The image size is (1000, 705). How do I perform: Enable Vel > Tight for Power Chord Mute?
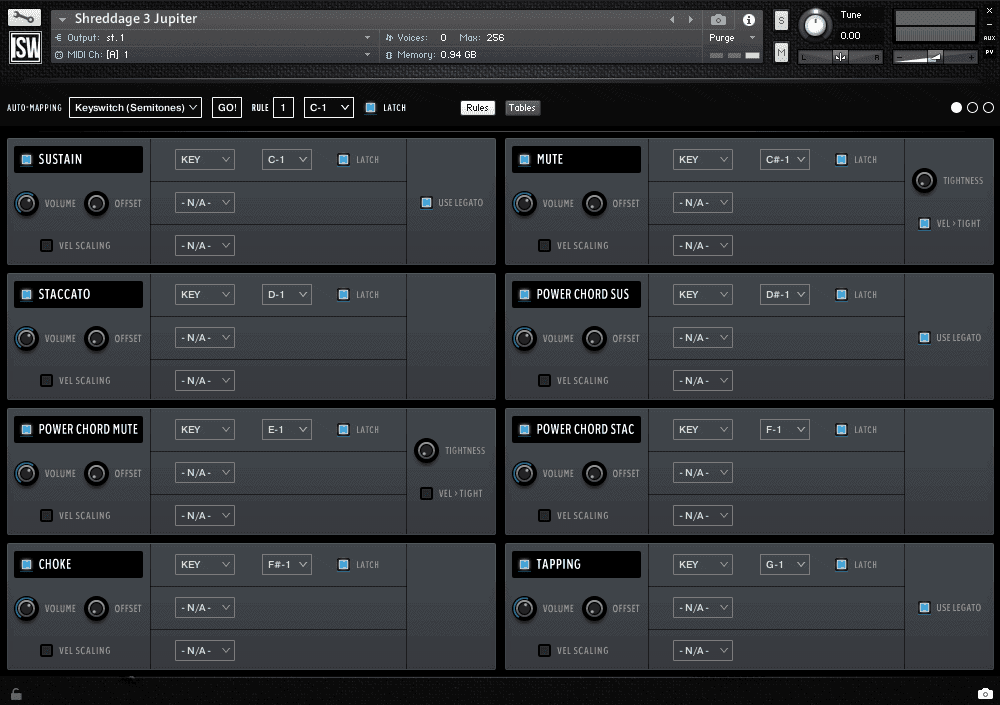pos(426,493)
